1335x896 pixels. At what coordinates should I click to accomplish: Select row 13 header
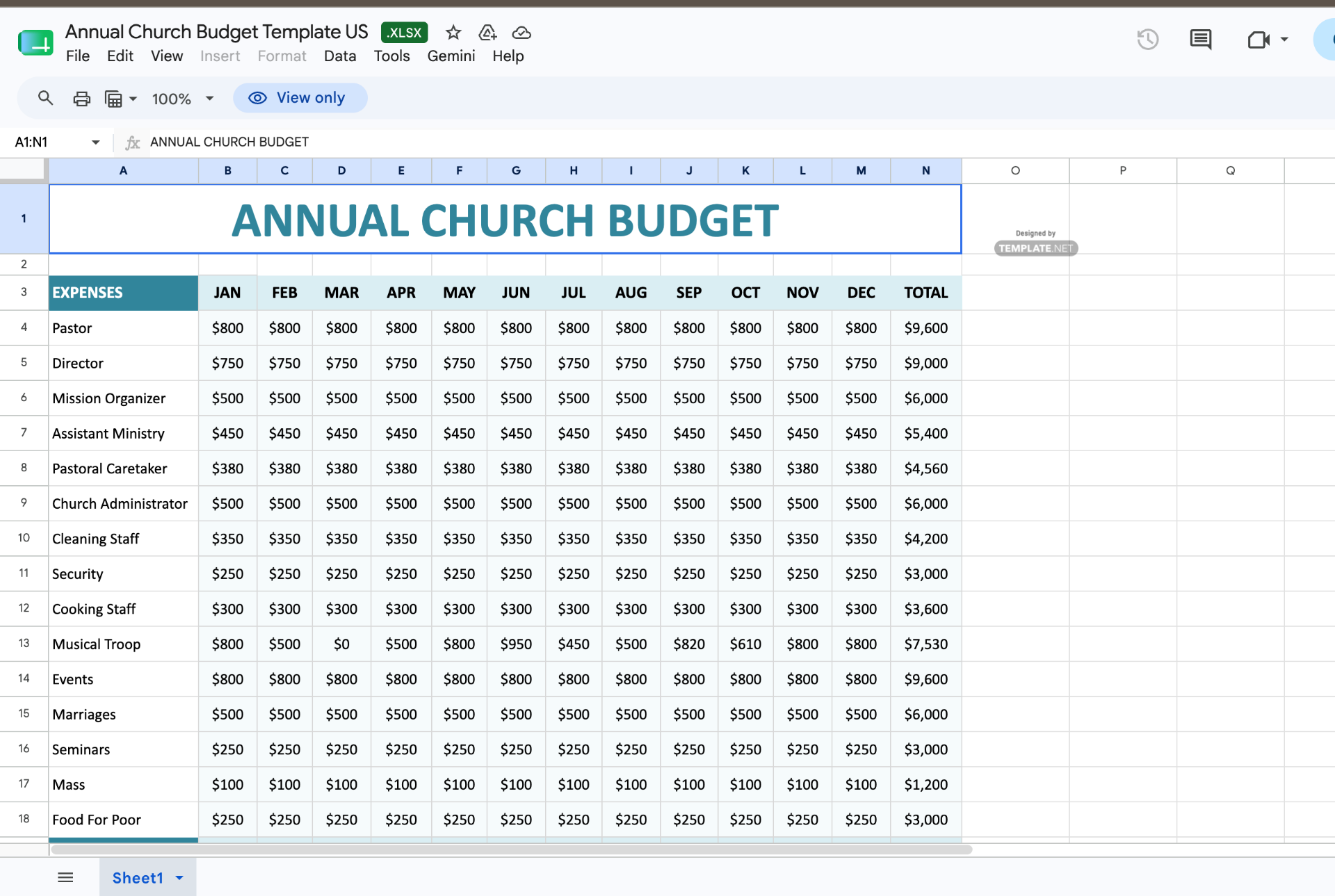tap(24, 644)
